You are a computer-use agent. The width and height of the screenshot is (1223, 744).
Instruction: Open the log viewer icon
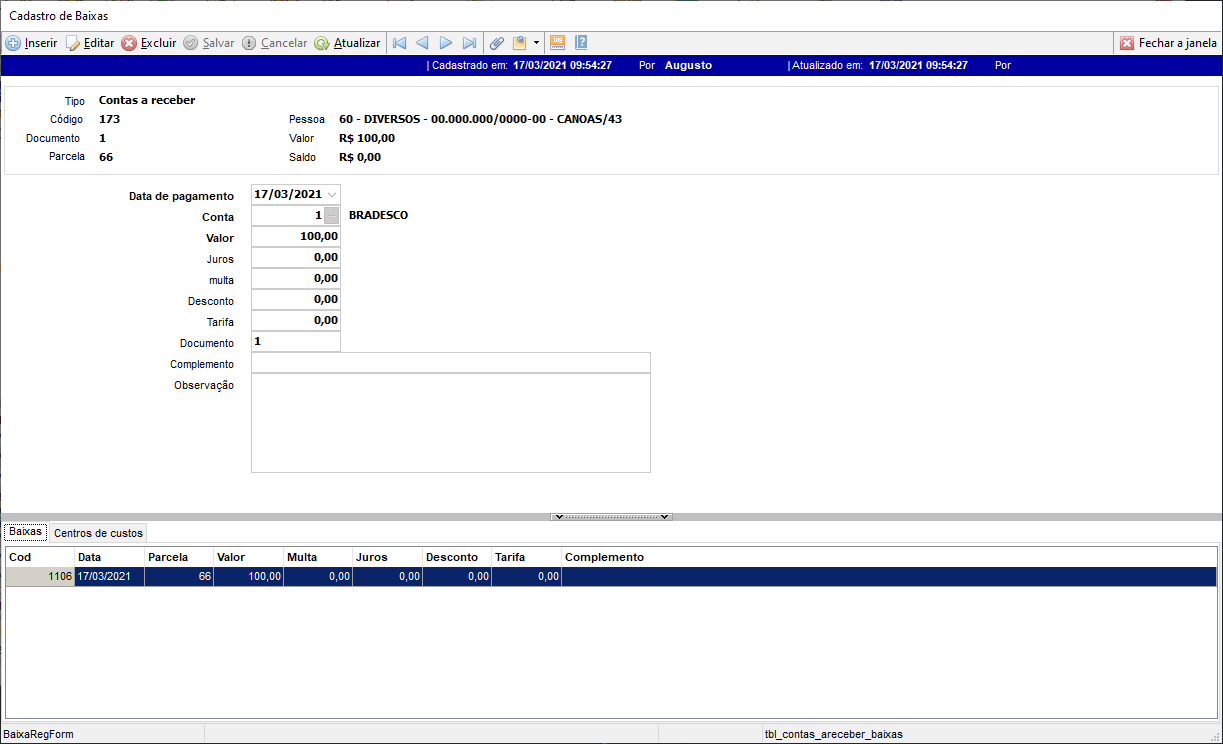558,43
